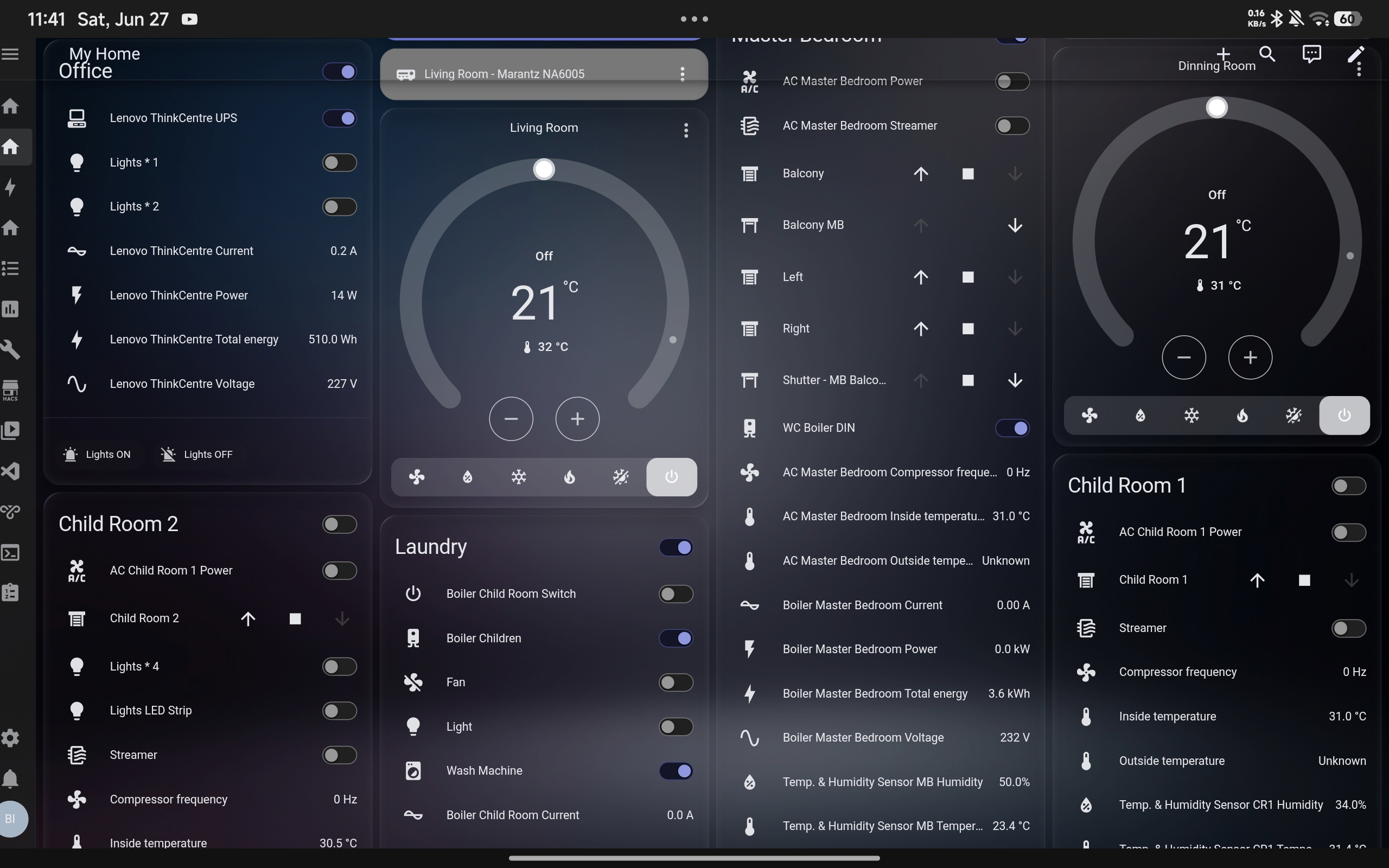Turn off WC Boiler DIN
The height and width of the screenshot is (868, 1389).
coord(1012,427)
